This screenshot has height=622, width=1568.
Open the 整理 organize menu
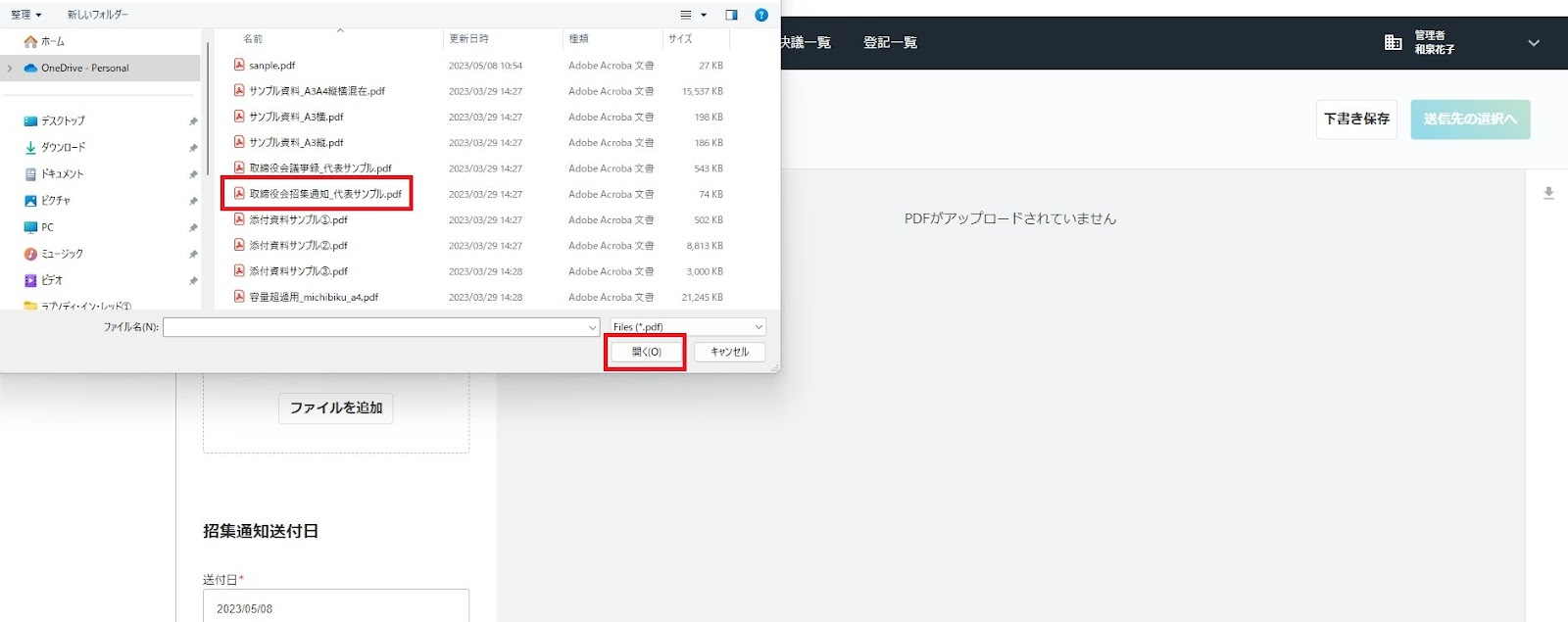point(25,15)
